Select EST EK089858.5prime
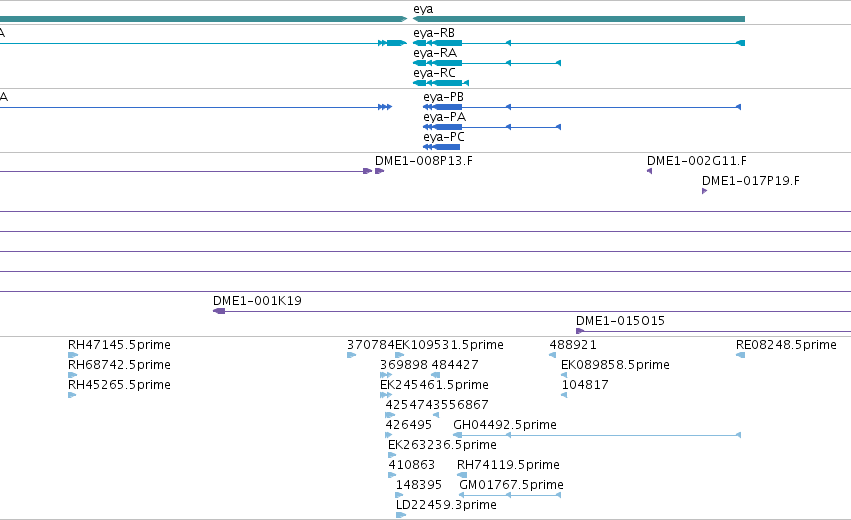851x520 pixels. tap(615, 365)
